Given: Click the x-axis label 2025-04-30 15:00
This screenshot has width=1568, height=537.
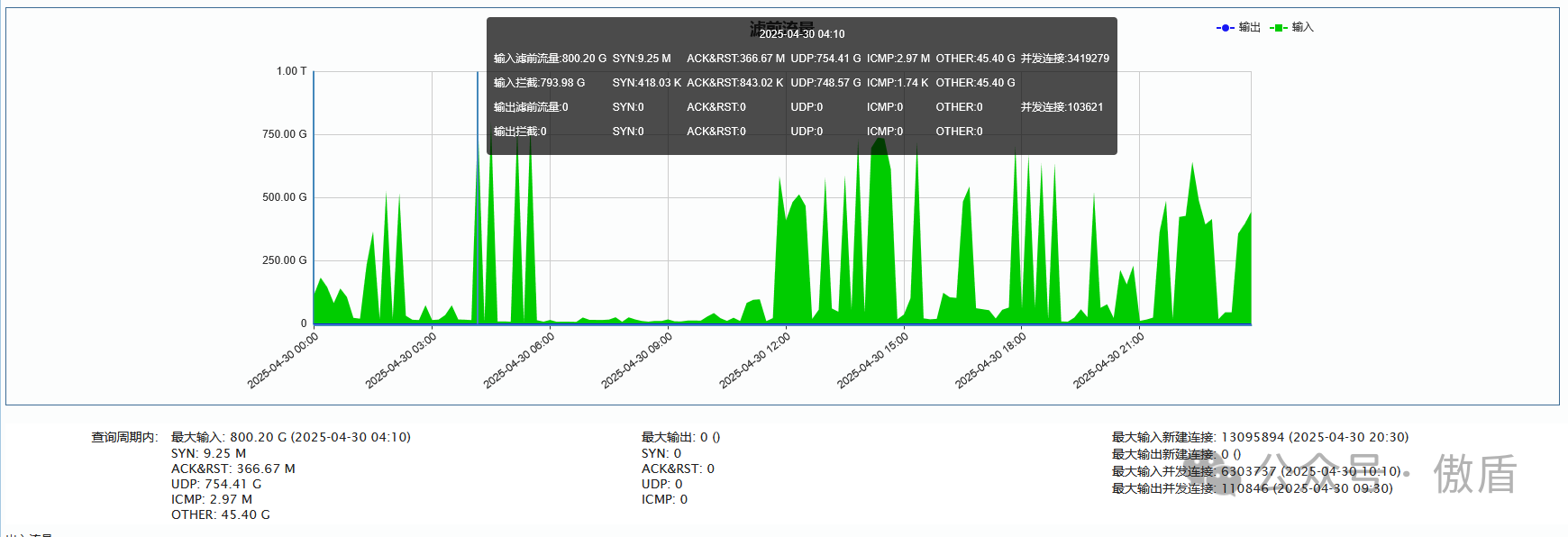Looking at the screenshot, I should point(873,360).
